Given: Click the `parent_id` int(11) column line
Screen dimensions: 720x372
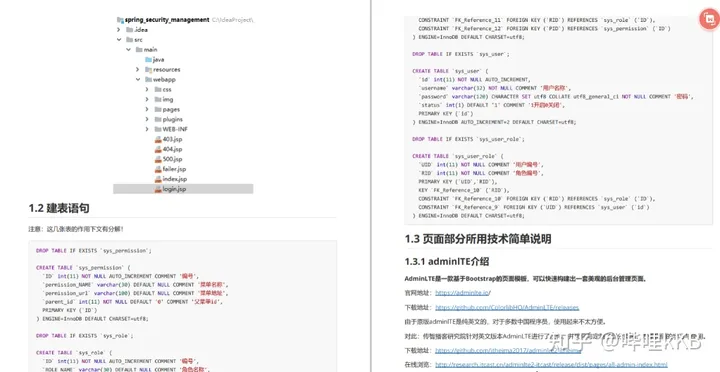Looking at the screenshot, I should (133, 302).
